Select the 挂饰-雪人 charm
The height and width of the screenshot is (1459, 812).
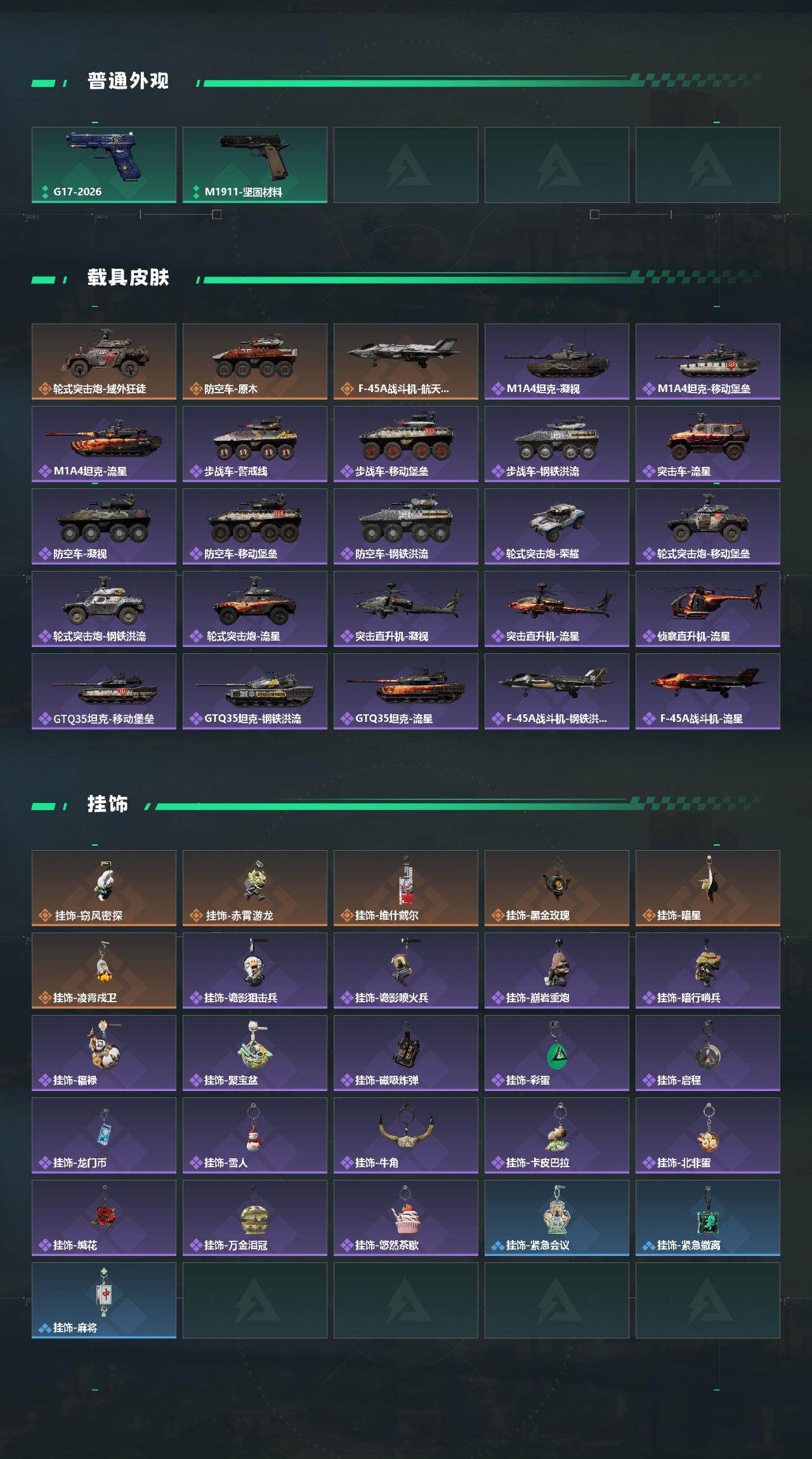point(255,1135)
